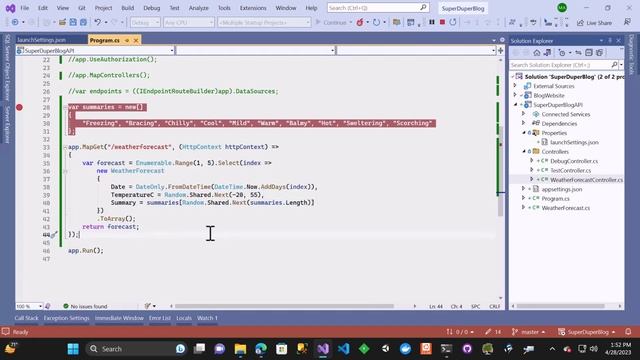Switch to the launchSettings.json tab
640x360 pixels.
coord(41,40)
